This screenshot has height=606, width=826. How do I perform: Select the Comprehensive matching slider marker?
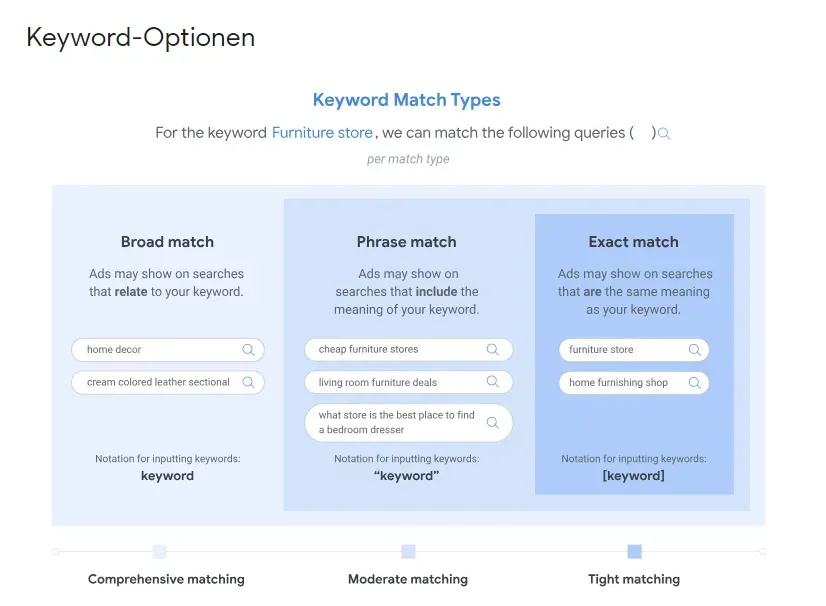[x=159, y=552]
